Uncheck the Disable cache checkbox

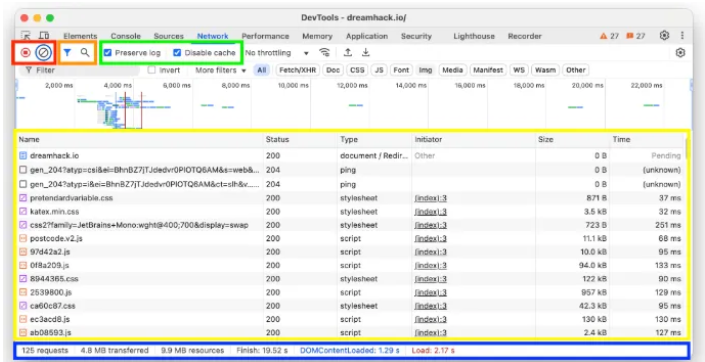tap(177, 53)
